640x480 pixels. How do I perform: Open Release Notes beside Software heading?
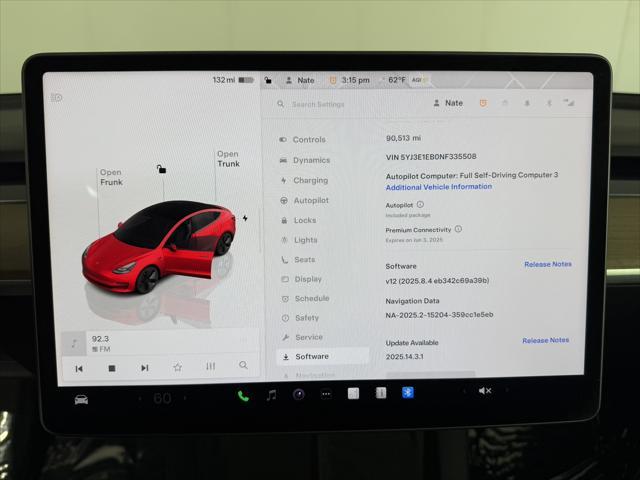coord(548,264)
